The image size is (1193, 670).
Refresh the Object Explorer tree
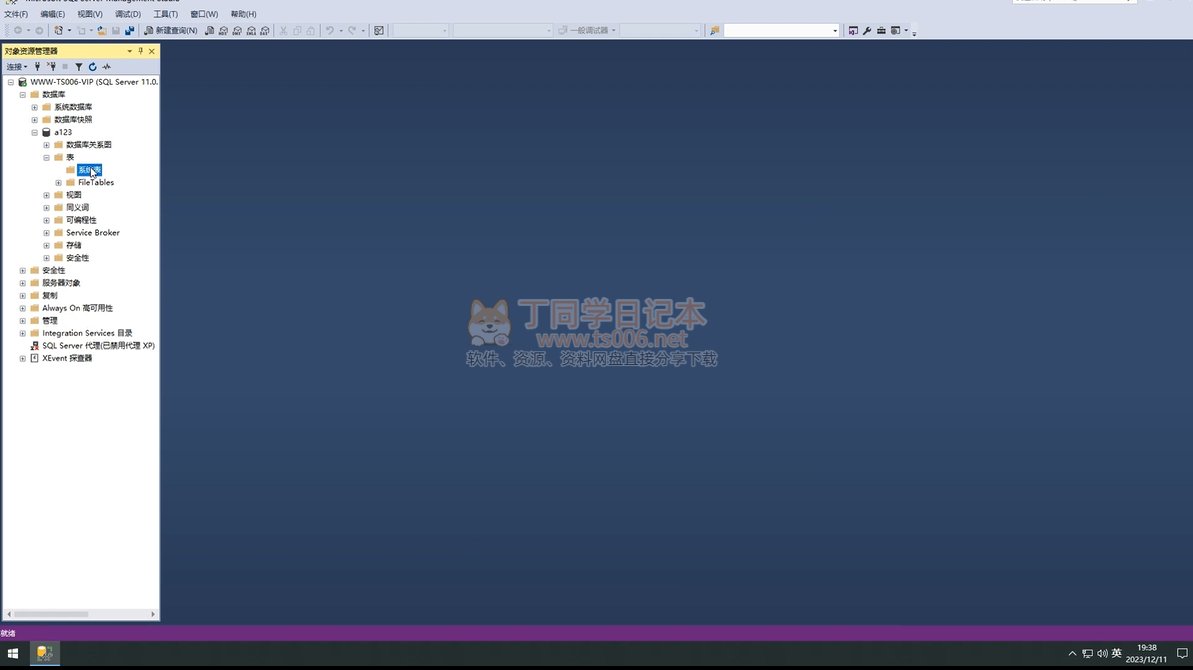[x=92, y=67]
